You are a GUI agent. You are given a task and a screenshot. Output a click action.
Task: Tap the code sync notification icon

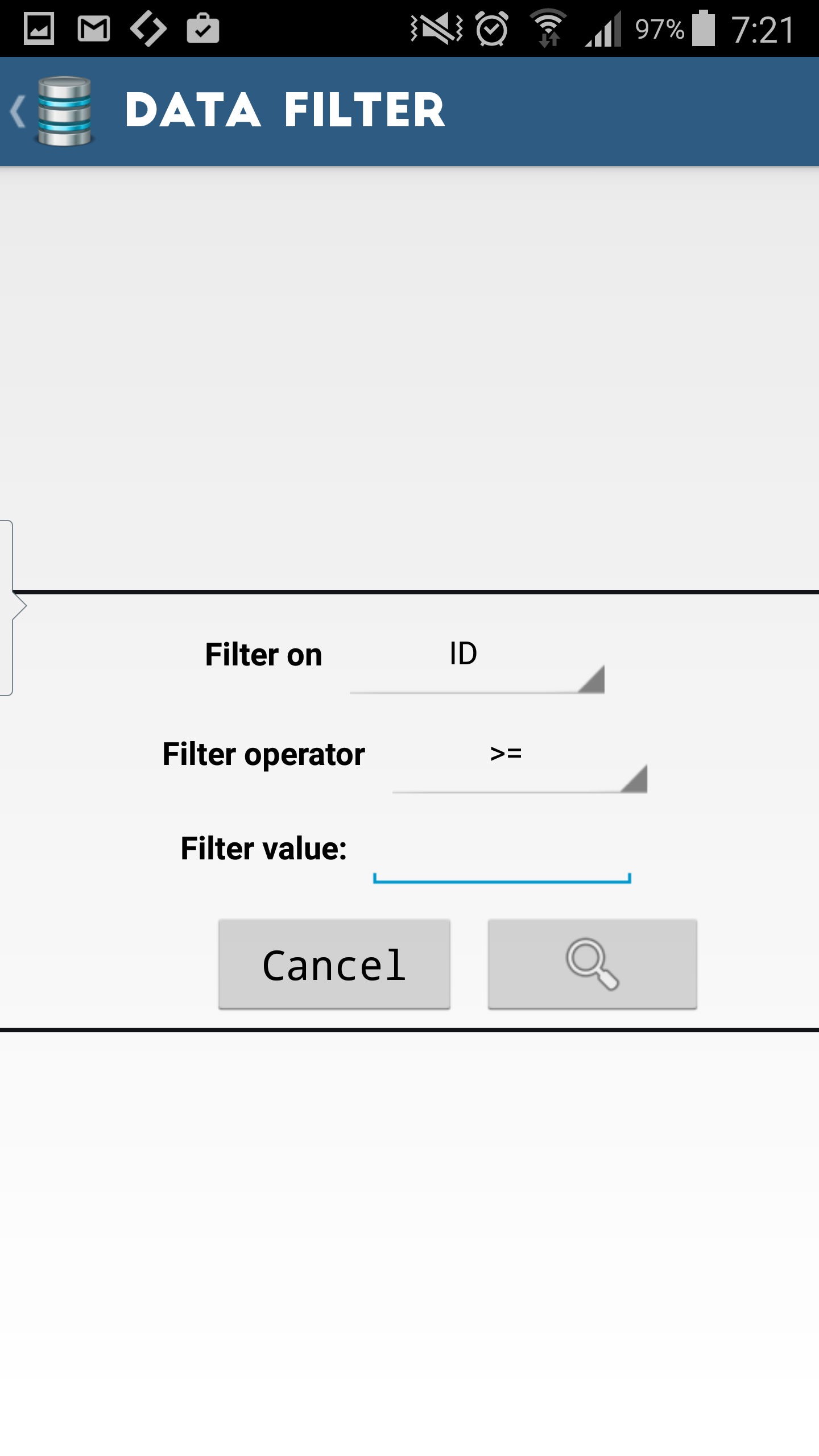[148, 28]
